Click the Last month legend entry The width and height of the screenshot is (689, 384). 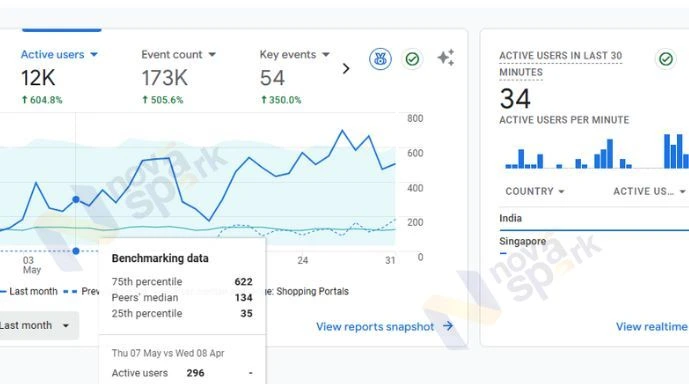29,291
